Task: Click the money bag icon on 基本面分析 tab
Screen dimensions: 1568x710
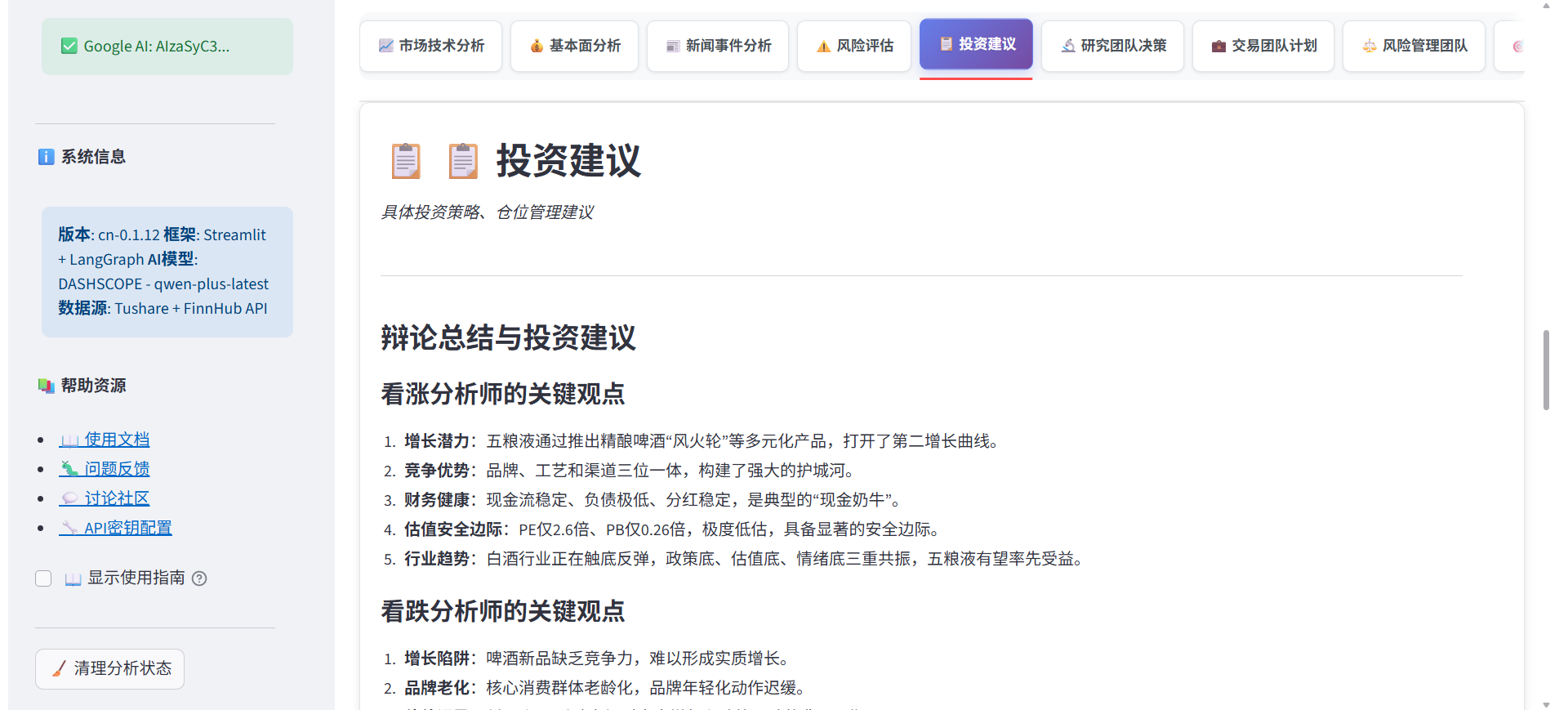Action: coord(537,46)
